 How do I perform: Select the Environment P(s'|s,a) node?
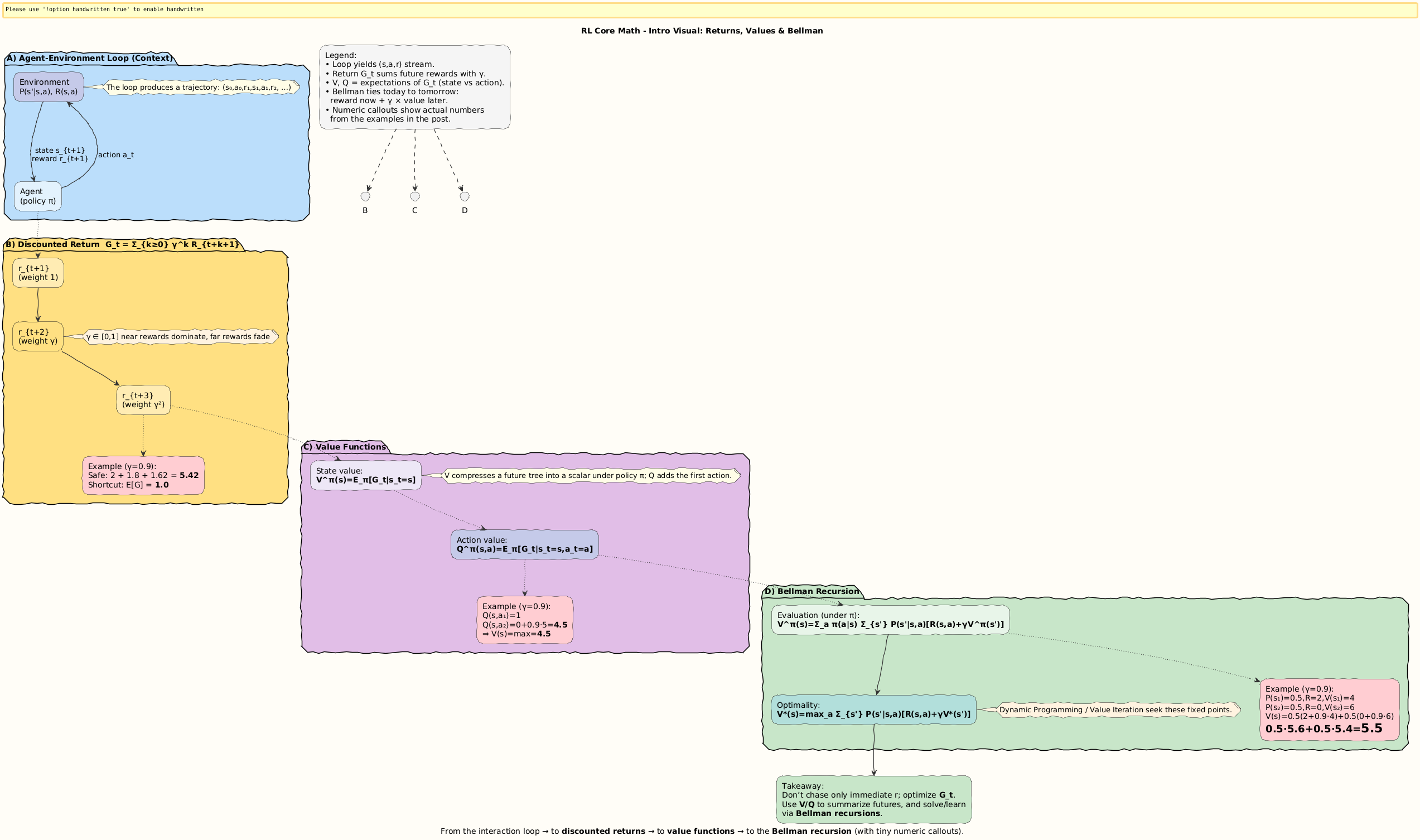[x=49, y=86]
